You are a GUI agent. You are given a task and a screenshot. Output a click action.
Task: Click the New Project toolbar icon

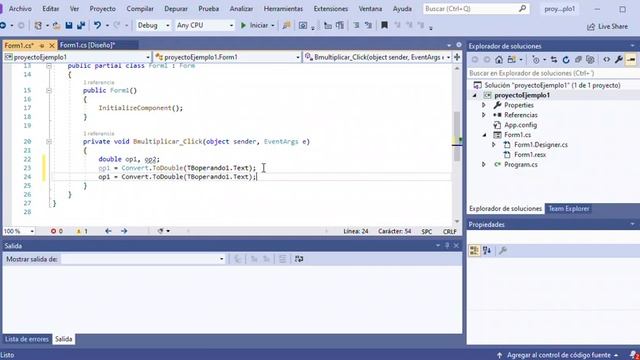click(38, 25)
